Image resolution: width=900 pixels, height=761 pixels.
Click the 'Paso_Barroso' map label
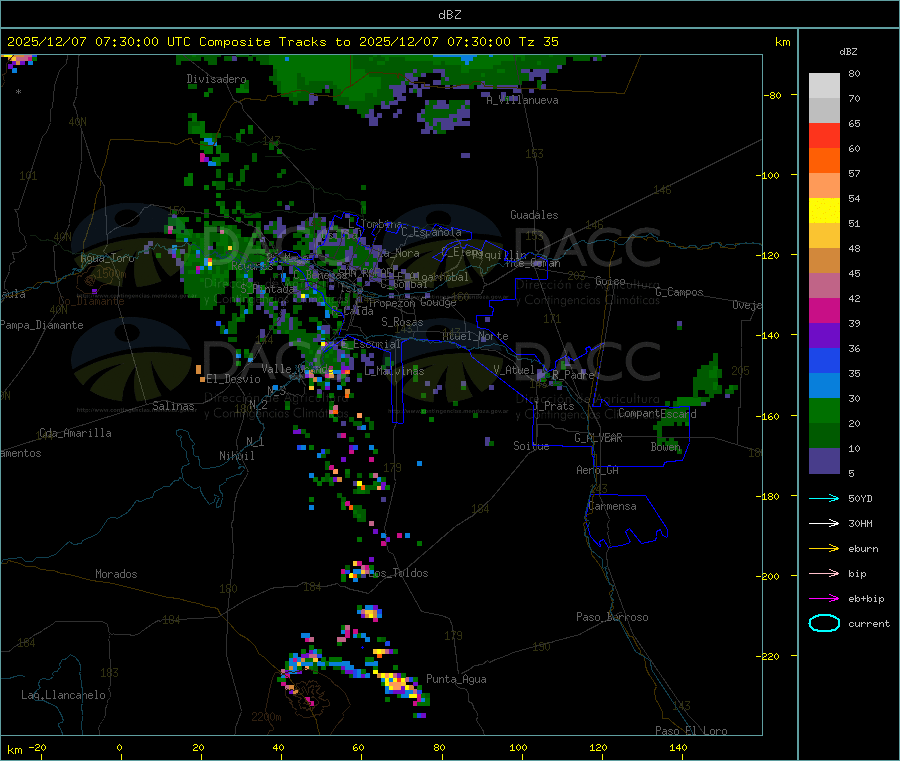[x=612, y=618]
